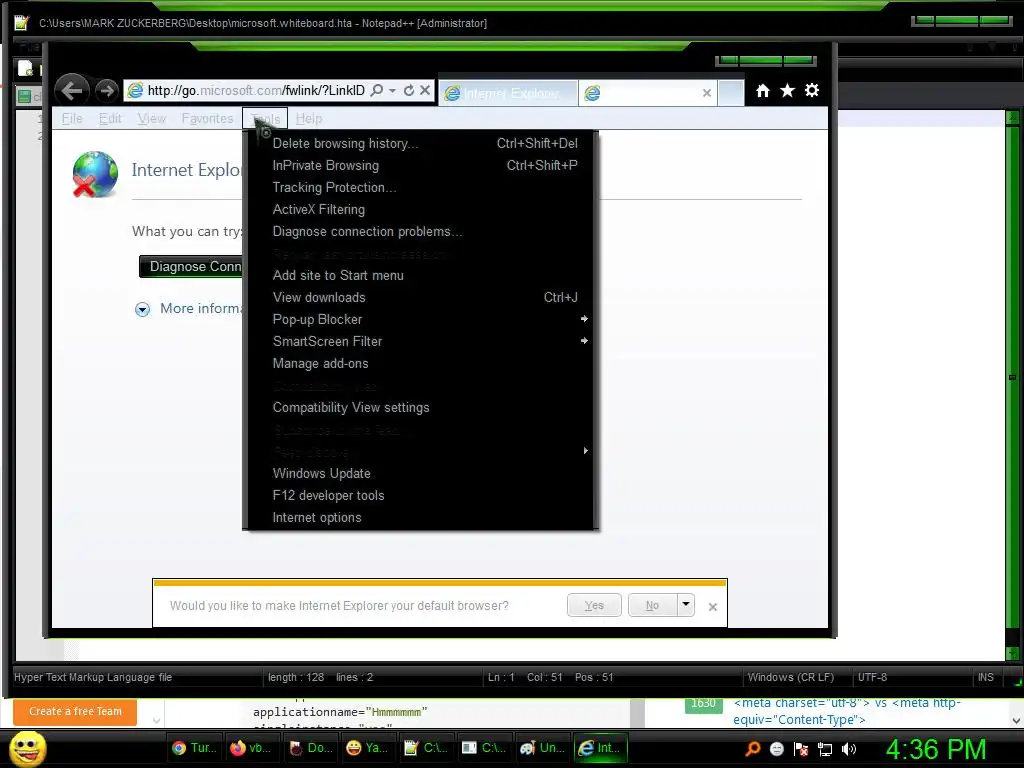Open Manage add-ons menu entry
1024x768 pixels.
[x=421, y=364]
